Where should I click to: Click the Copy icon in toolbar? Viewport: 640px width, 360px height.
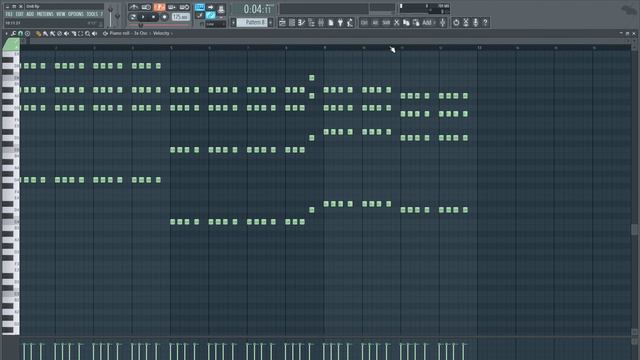click(406, 22)
